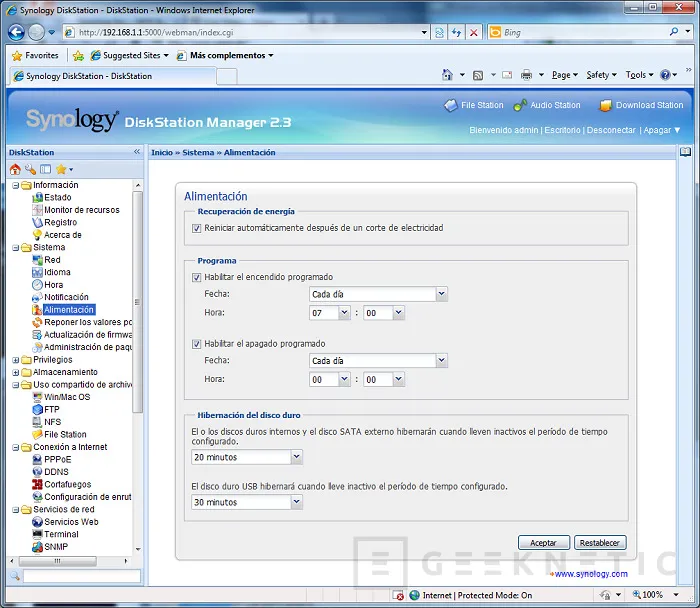Open the www.synology.com link
This screenshot has height=608, width=700.
[591, 574]
